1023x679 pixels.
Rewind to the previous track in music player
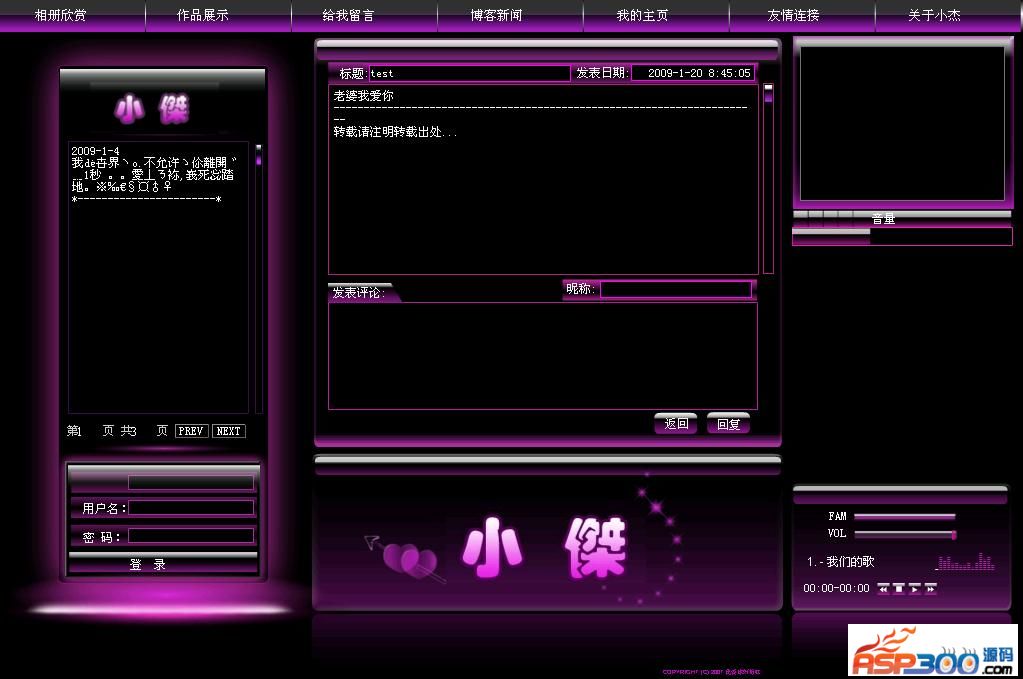click(883, 588)
